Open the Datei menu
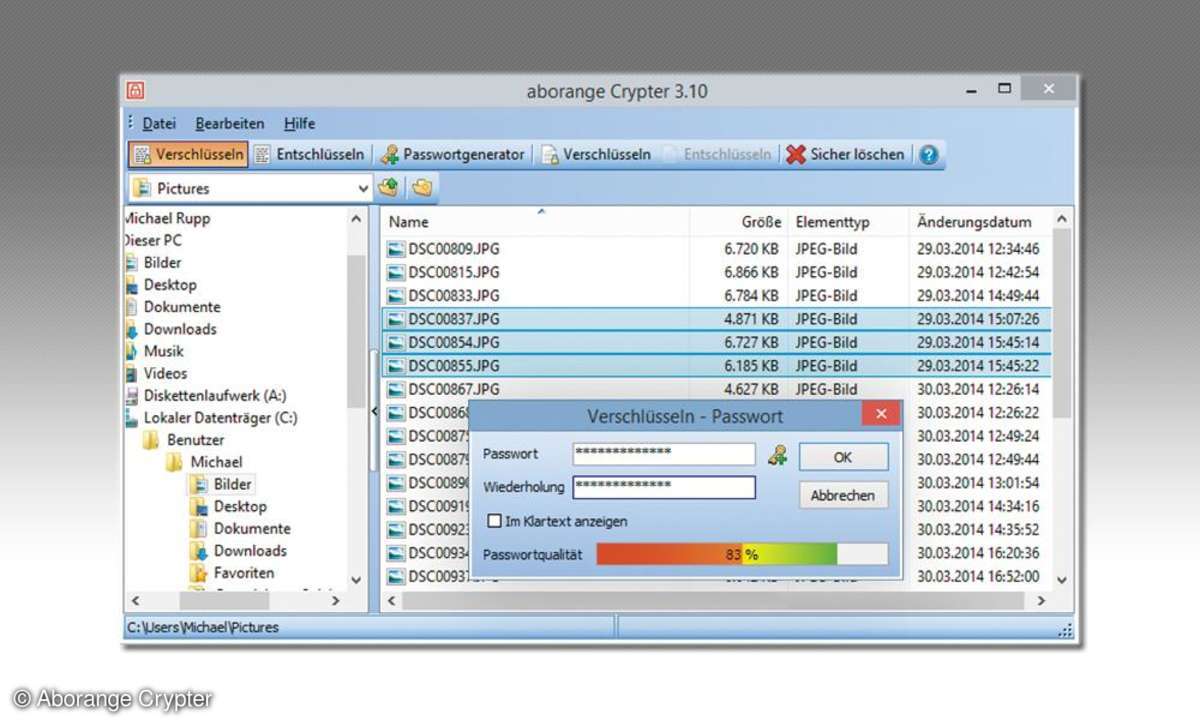The width and height of the screenshot is (1200, 720). click(x=159, y=124)
